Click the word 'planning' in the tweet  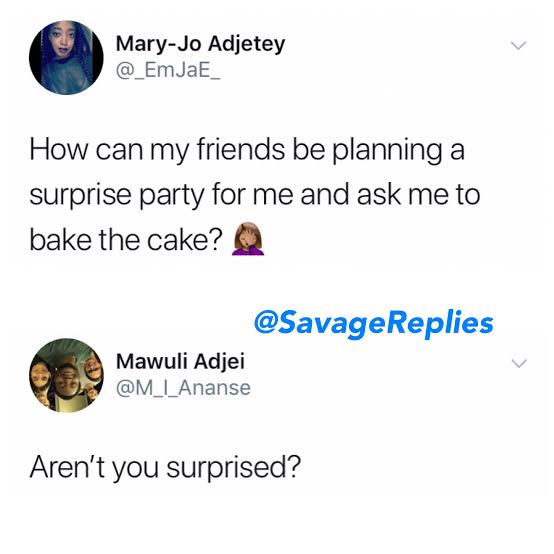coord(387,150)
